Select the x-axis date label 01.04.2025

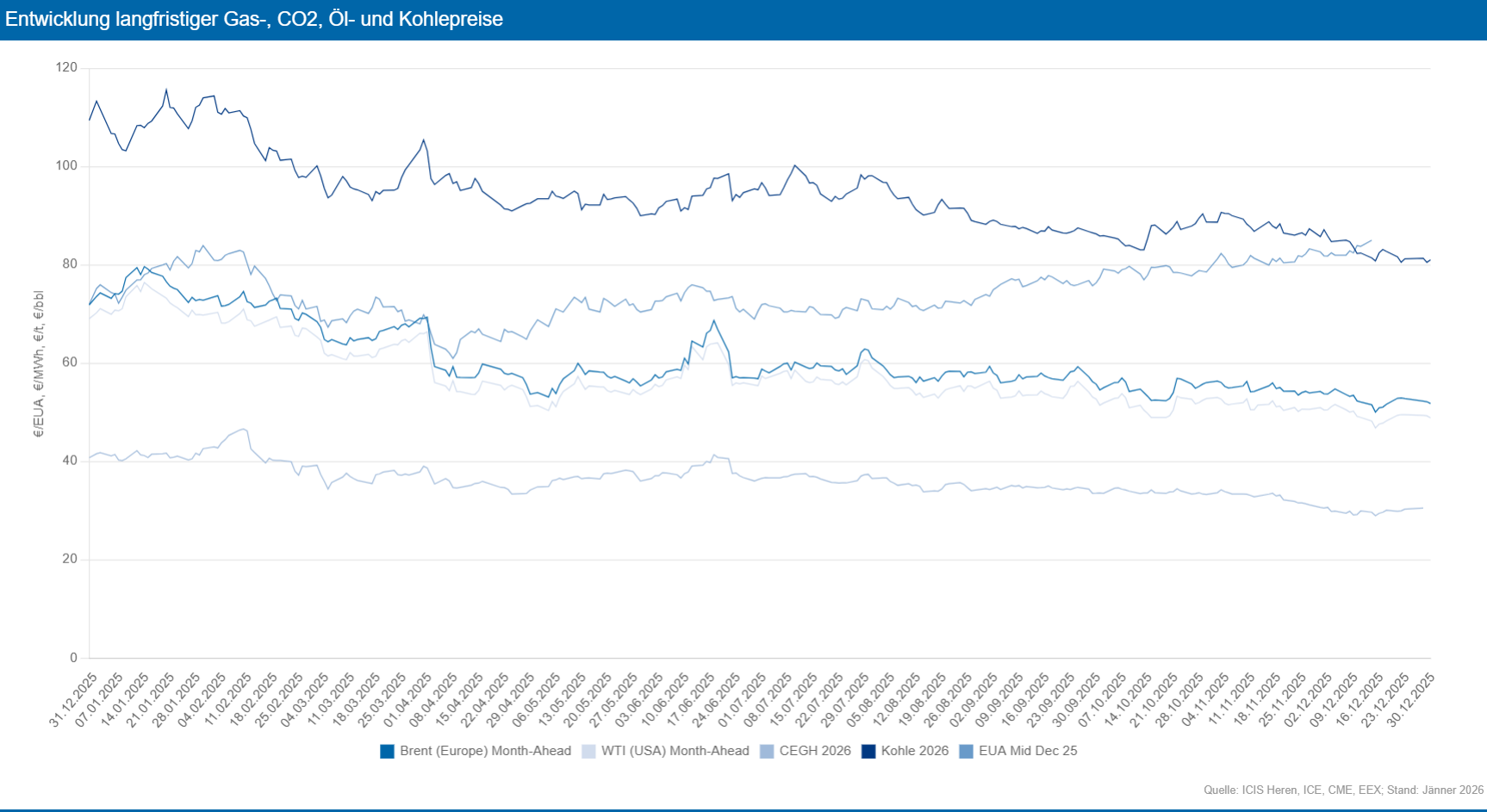(x=408, y=701)
